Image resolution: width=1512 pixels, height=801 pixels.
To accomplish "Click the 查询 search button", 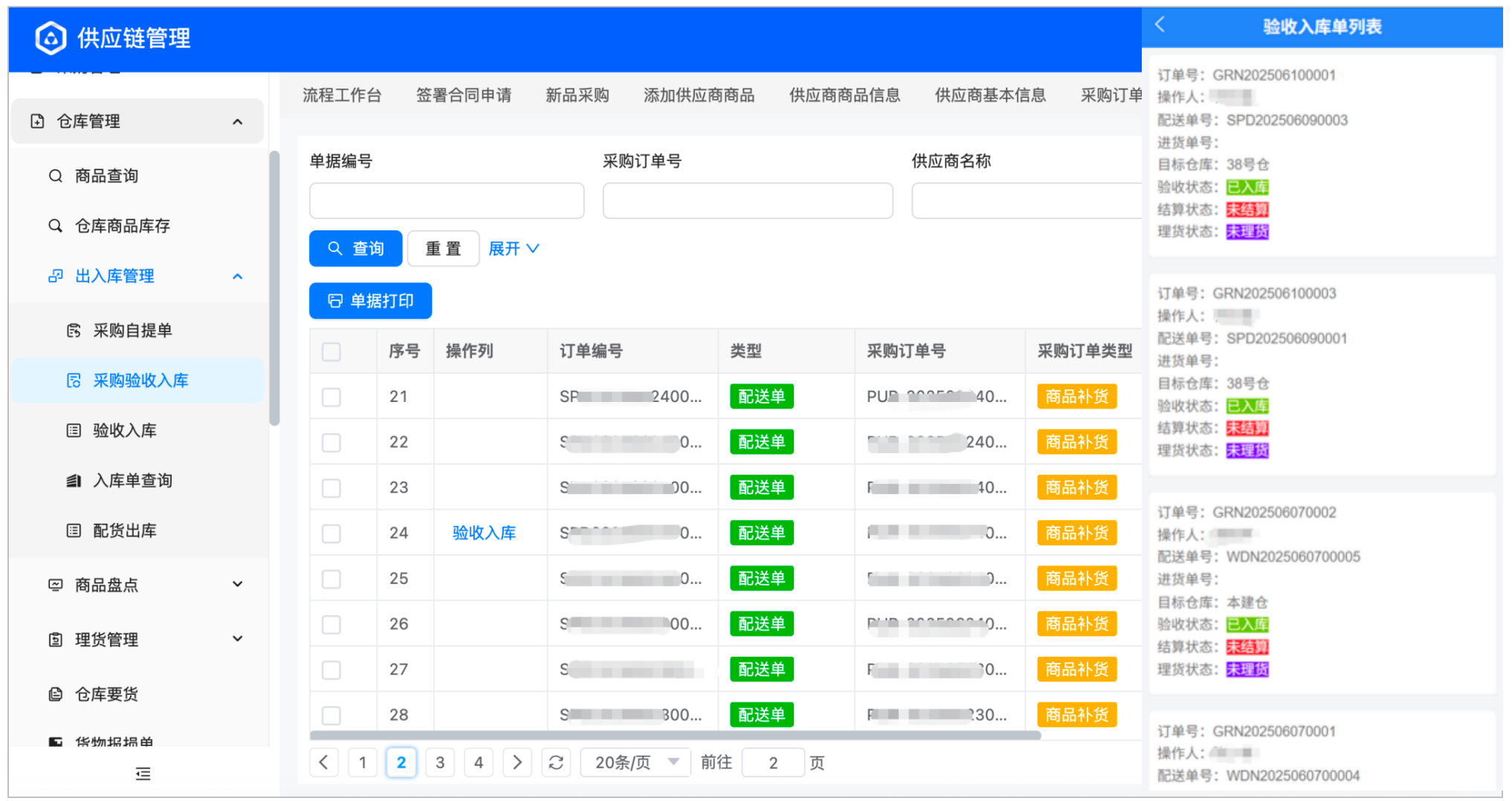I will pyautogui.click(x=356, y=248).
